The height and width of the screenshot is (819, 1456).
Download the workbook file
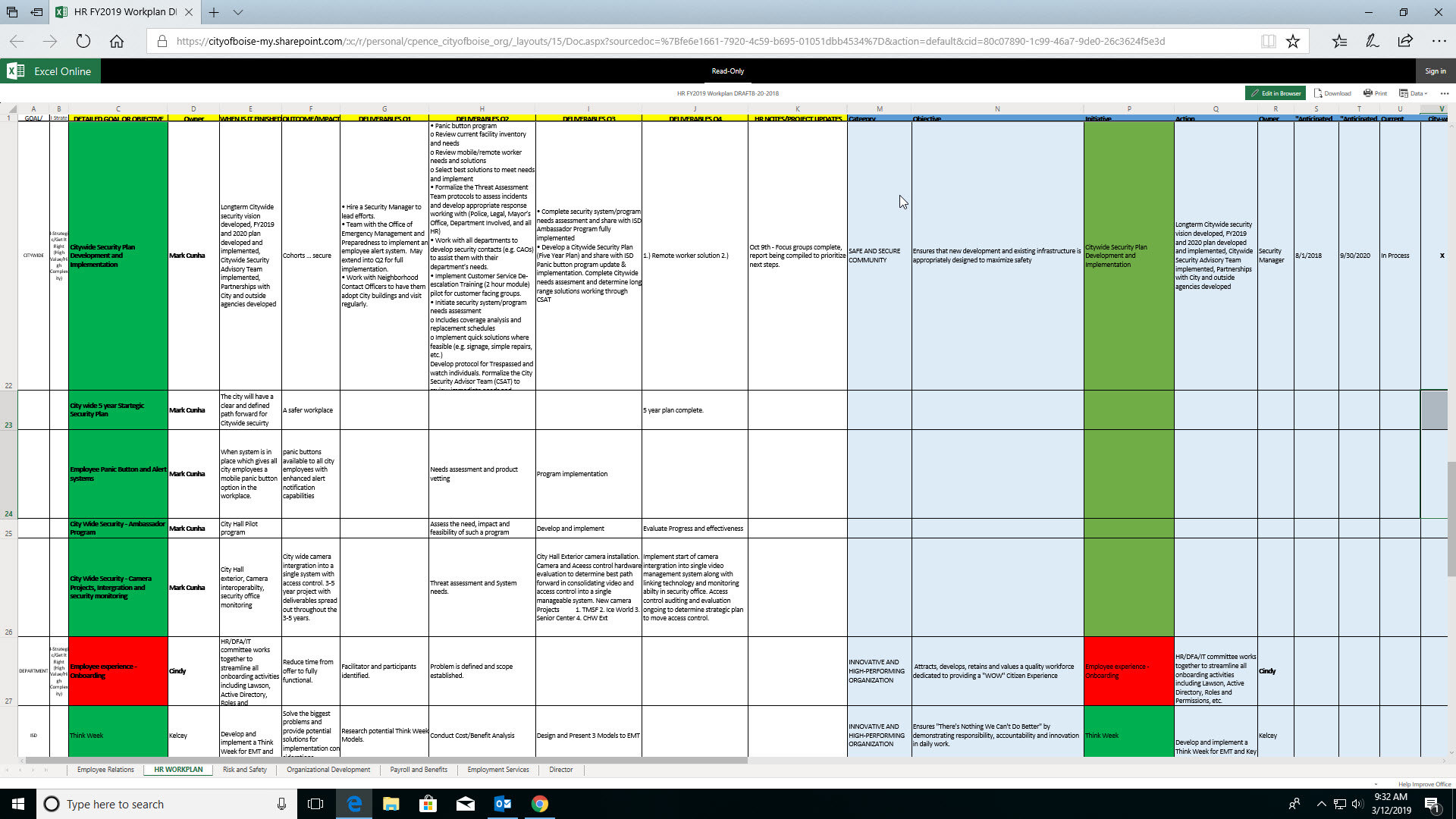point(1332,93)
